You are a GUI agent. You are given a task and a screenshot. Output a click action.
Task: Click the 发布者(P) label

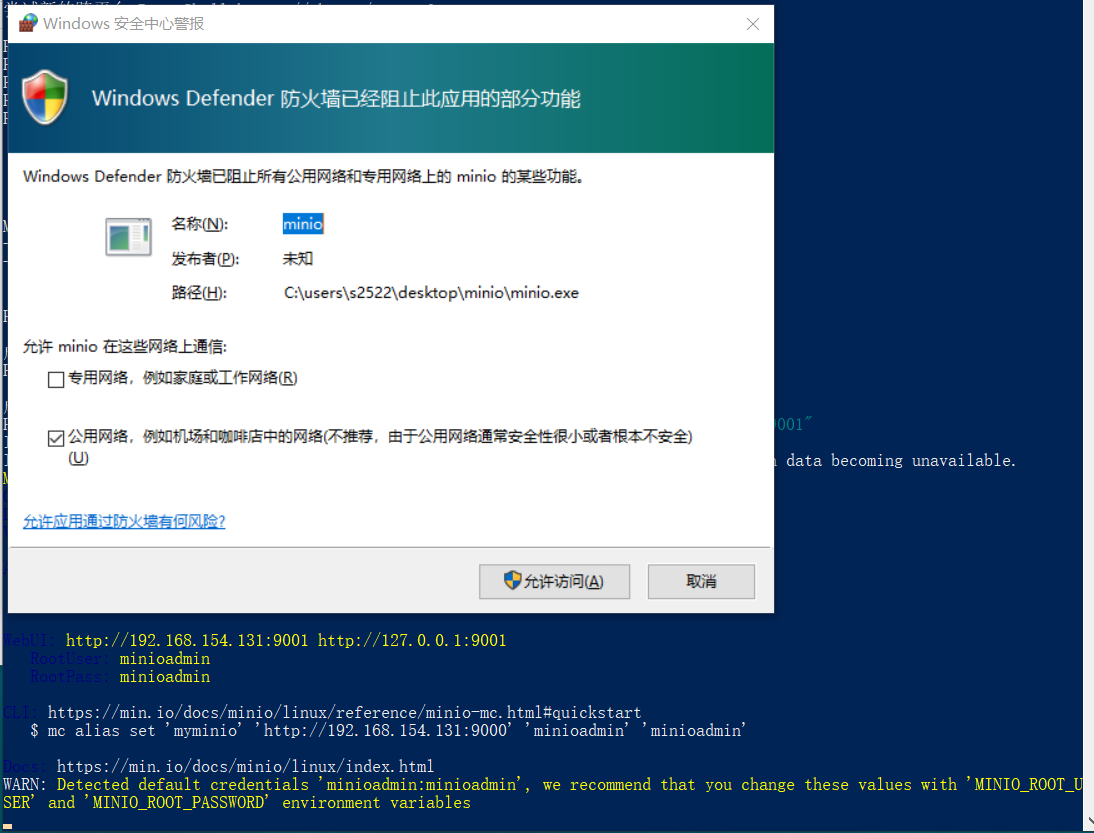click(205, 259)
